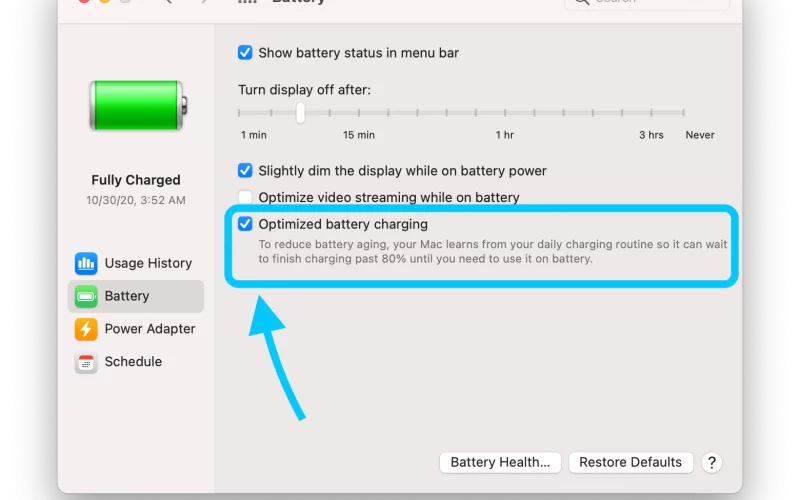Select the green Battery sidebar icon

pyautogui.click(x=86, y=296)
